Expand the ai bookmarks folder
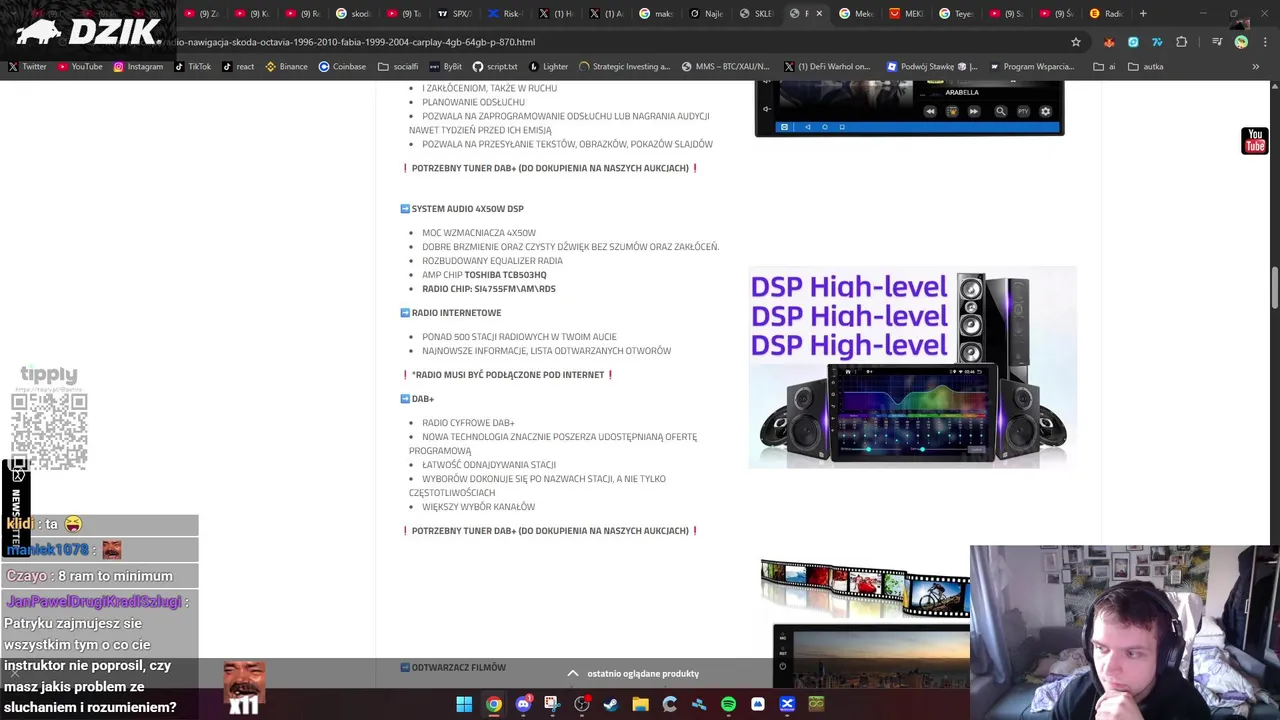The width and height of the screenshot is (1280, 720). (x=1105, y=66)
